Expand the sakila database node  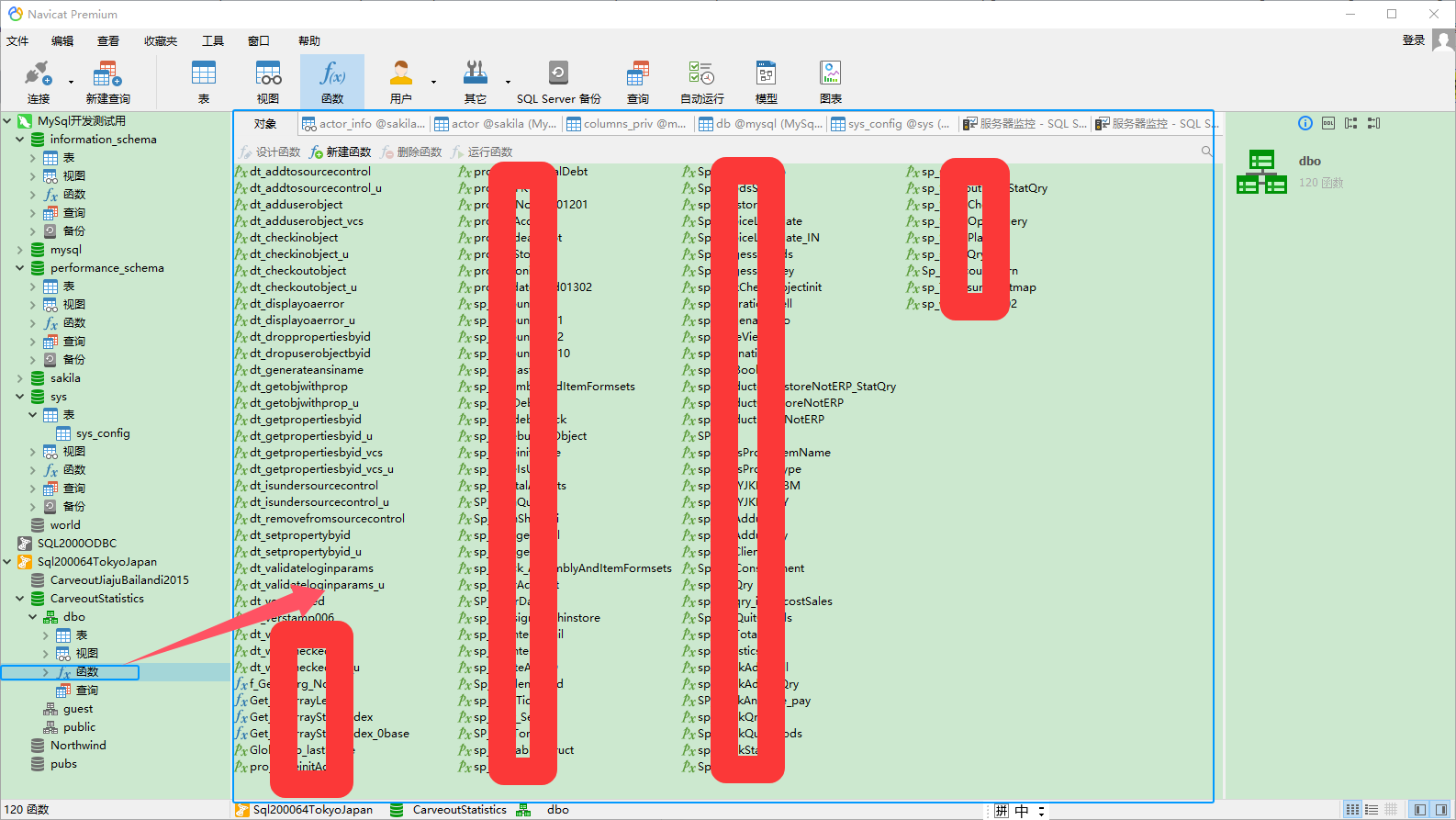20,378
